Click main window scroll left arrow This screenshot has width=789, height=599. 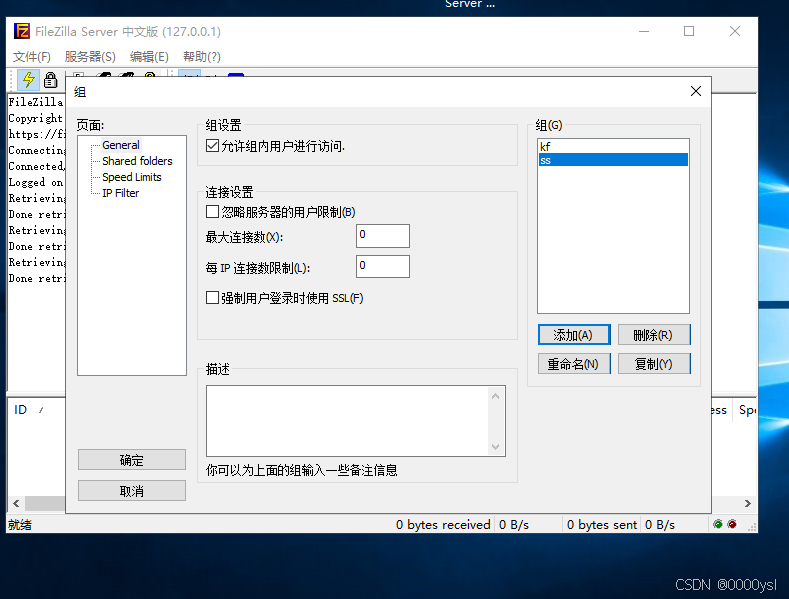(x=16, y=503)
